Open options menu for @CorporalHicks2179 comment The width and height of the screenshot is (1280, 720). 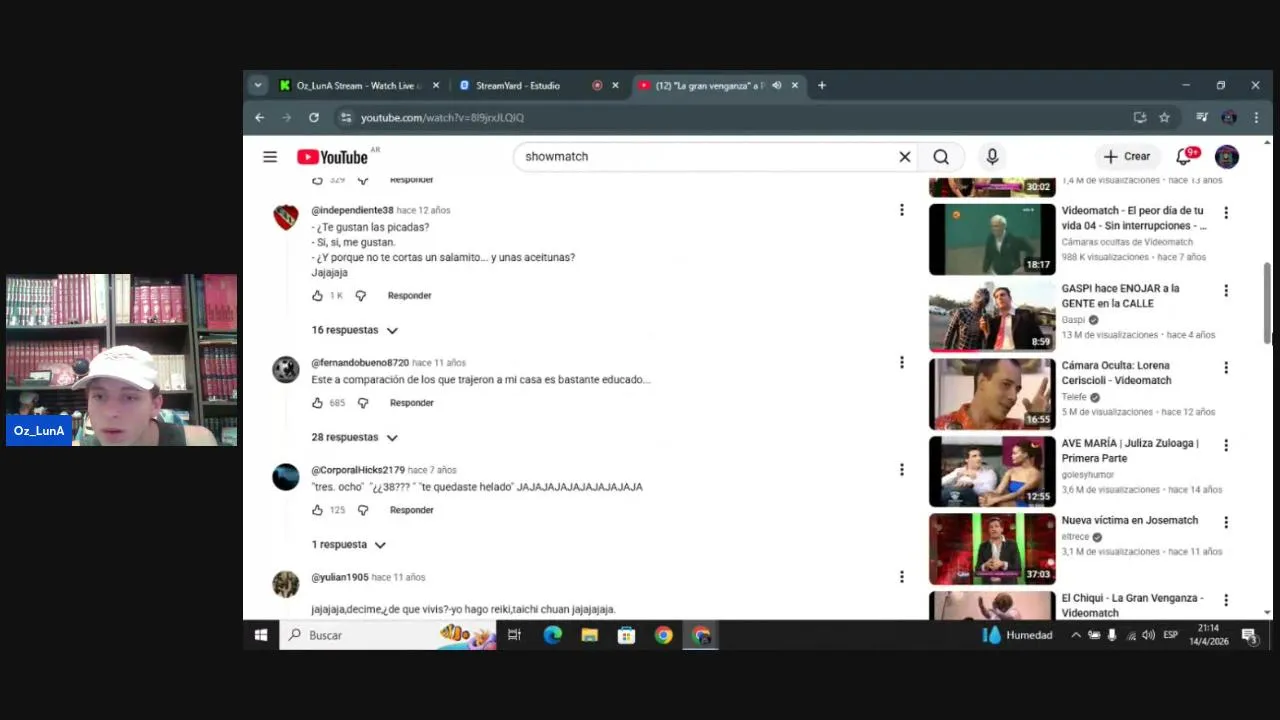click(901, 469)
